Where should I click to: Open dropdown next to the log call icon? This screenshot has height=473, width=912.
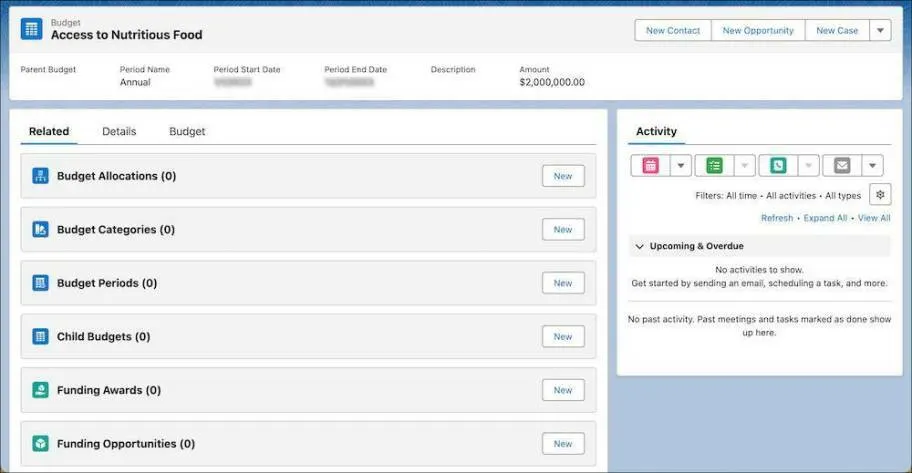(808, 166)
